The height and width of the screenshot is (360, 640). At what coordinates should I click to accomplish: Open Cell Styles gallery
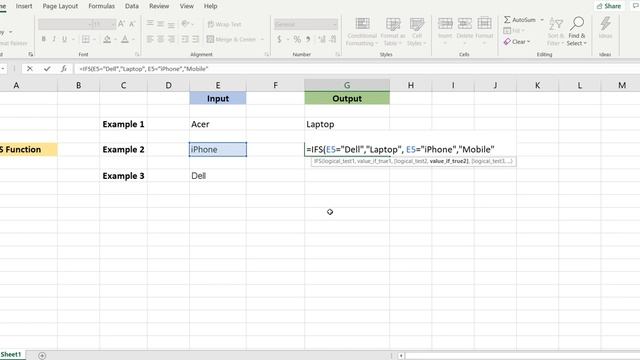(x=417, y=32)
